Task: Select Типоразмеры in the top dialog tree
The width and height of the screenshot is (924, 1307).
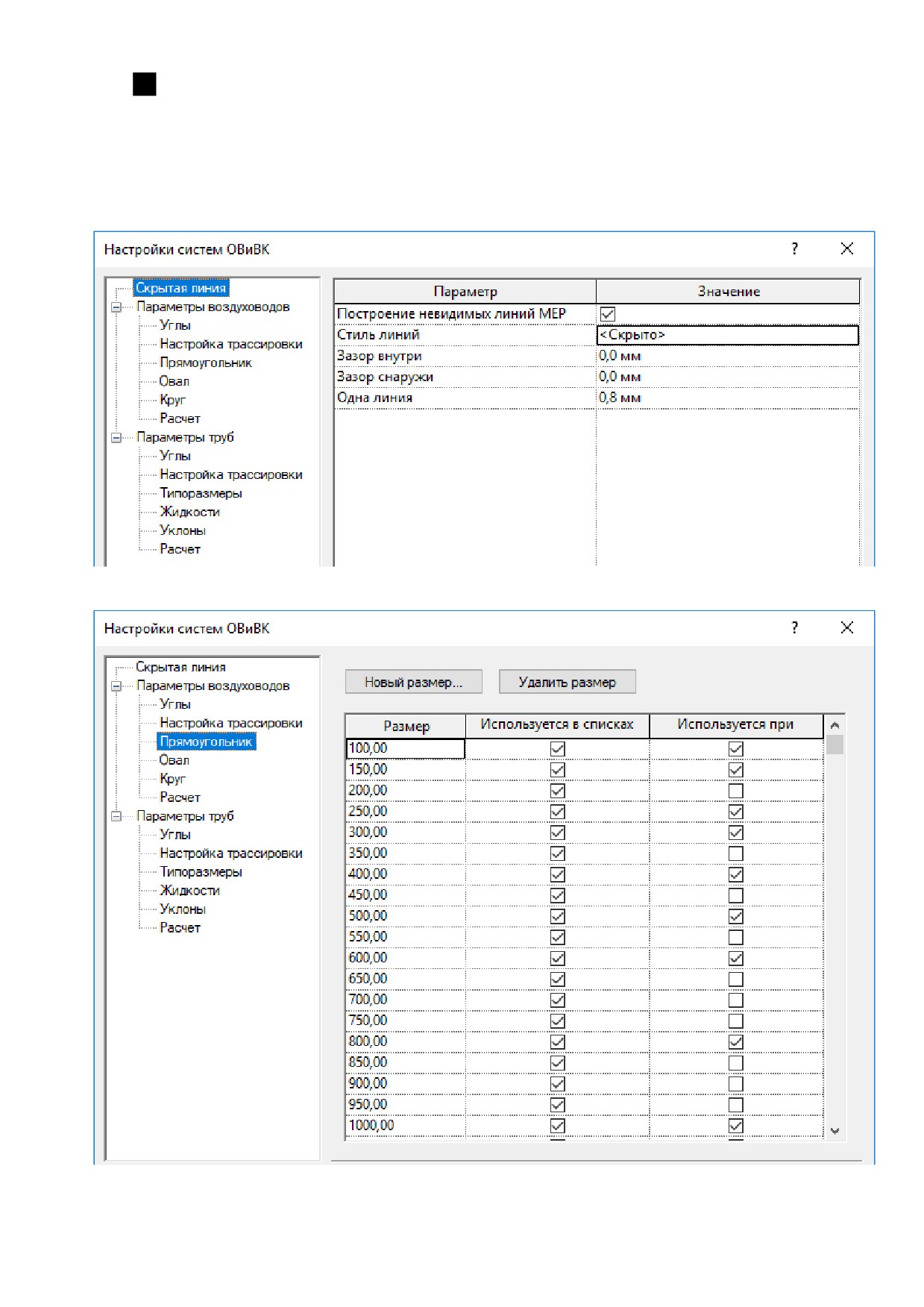Action: click(201, 493)
